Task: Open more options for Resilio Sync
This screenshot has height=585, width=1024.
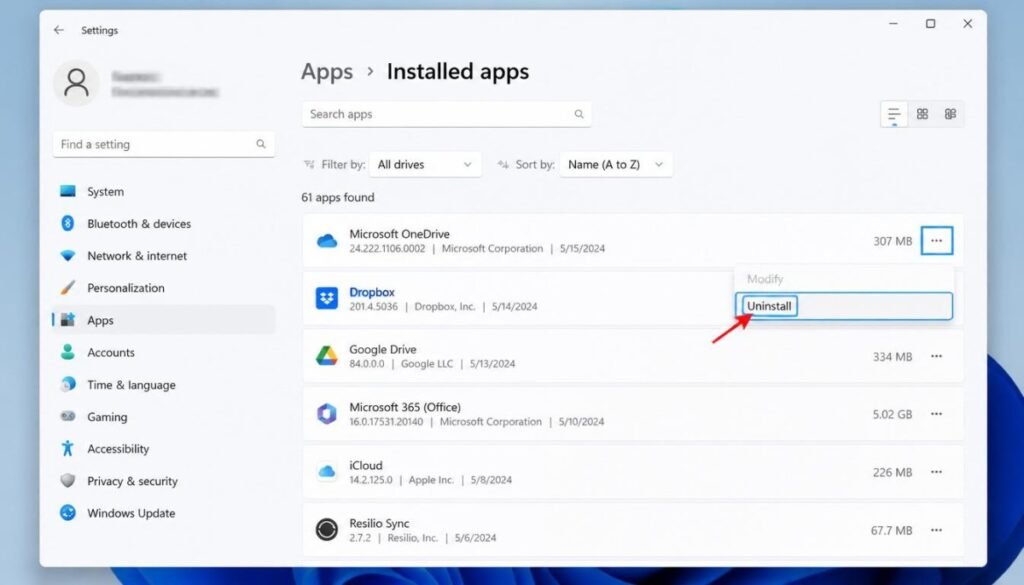Action: click(936, 530)
